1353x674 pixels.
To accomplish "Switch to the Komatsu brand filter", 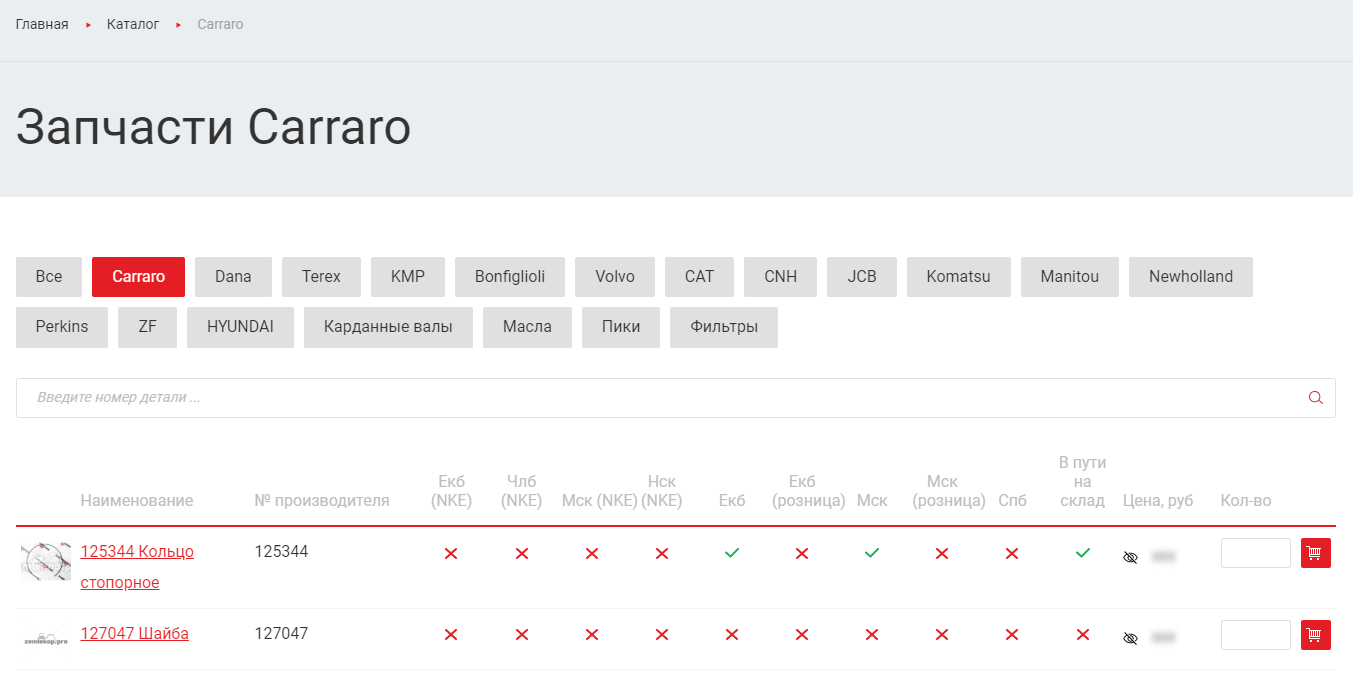I will point(958,277).
